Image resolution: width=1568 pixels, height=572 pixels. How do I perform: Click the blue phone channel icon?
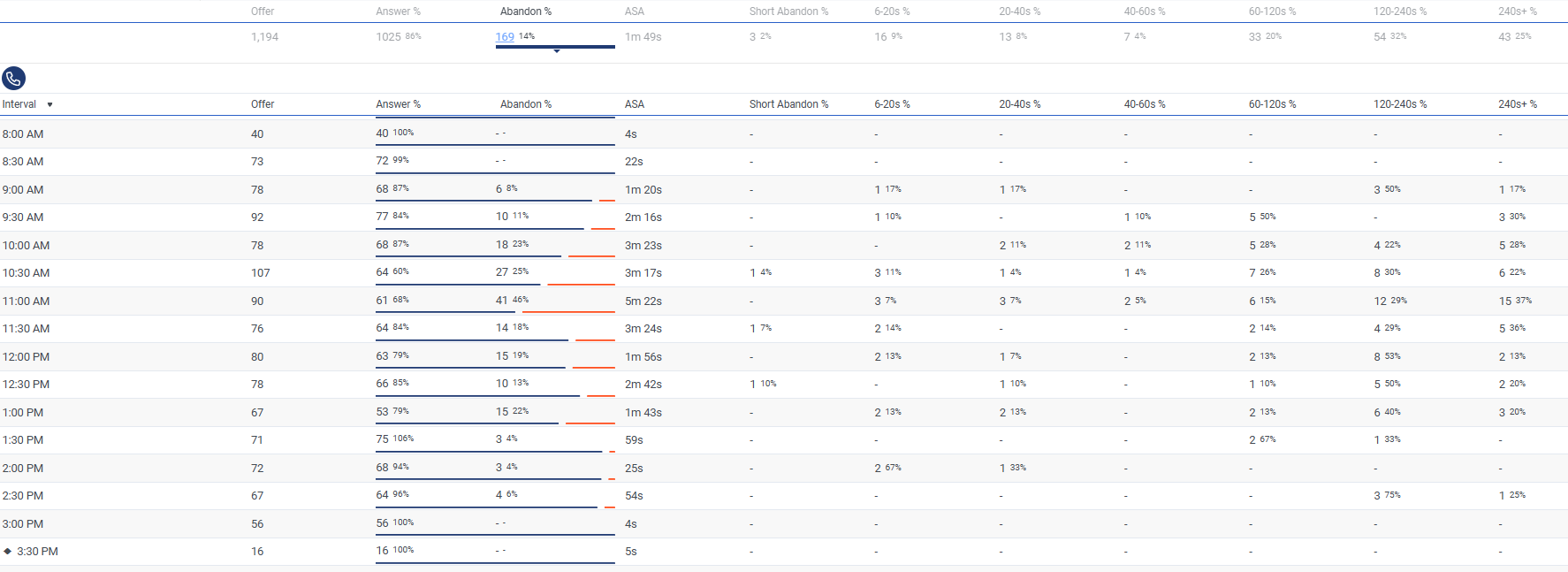coord(13,79)
